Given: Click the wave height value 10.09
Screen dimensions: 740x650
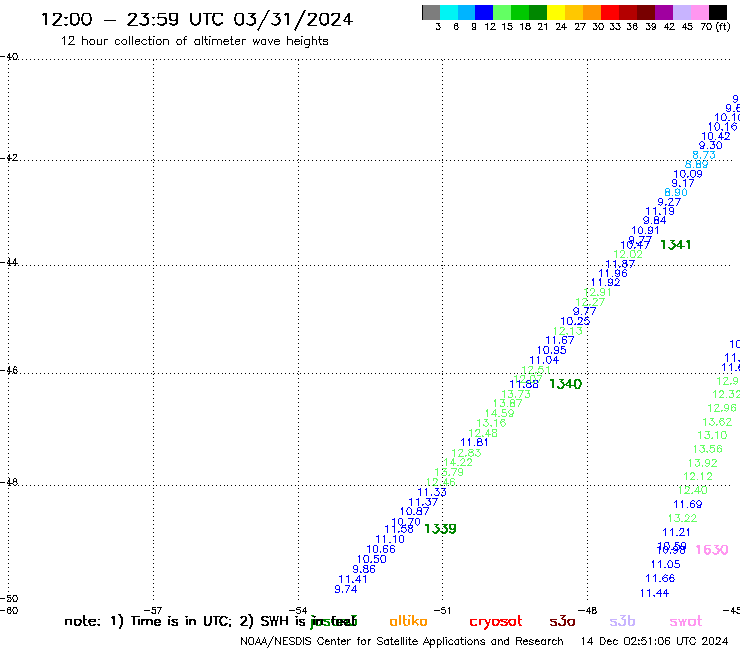Looking at the screenshot, I should pos(688,174).
